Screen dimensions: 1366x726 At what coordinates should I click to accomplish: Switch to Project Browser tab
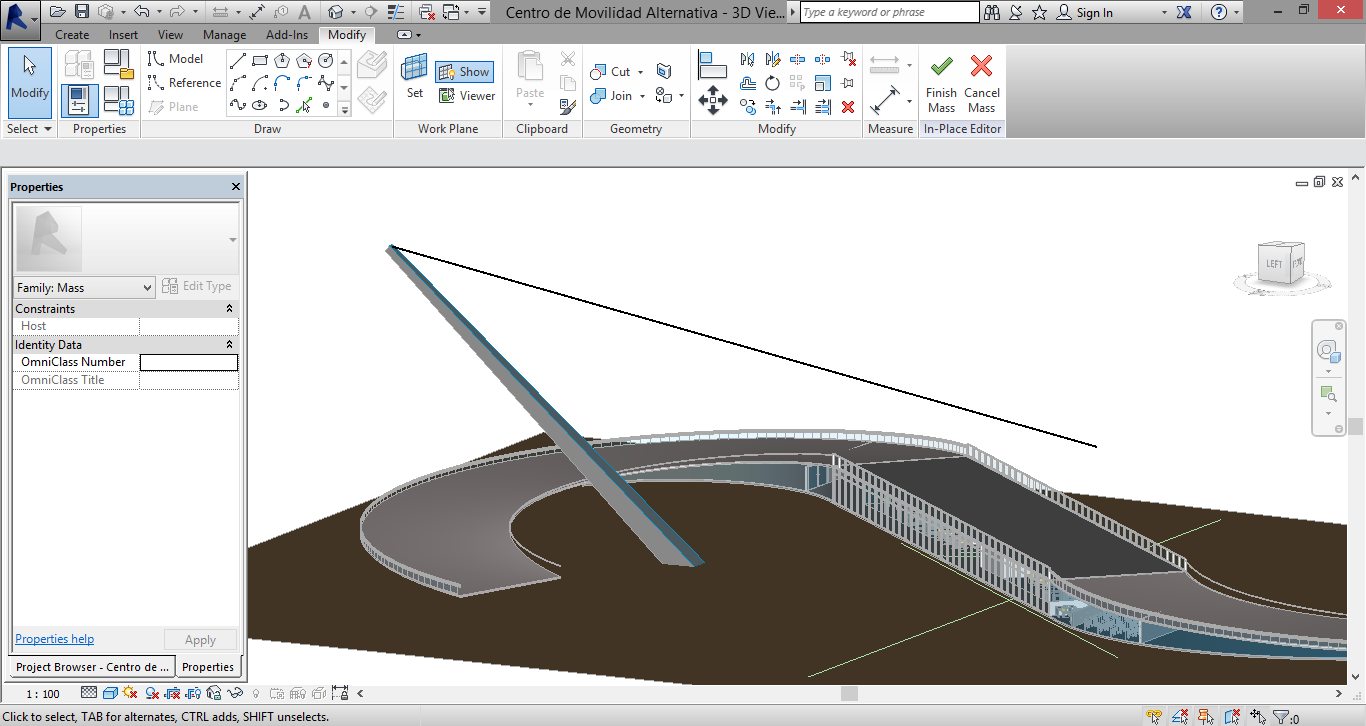[x=92, y=667]
